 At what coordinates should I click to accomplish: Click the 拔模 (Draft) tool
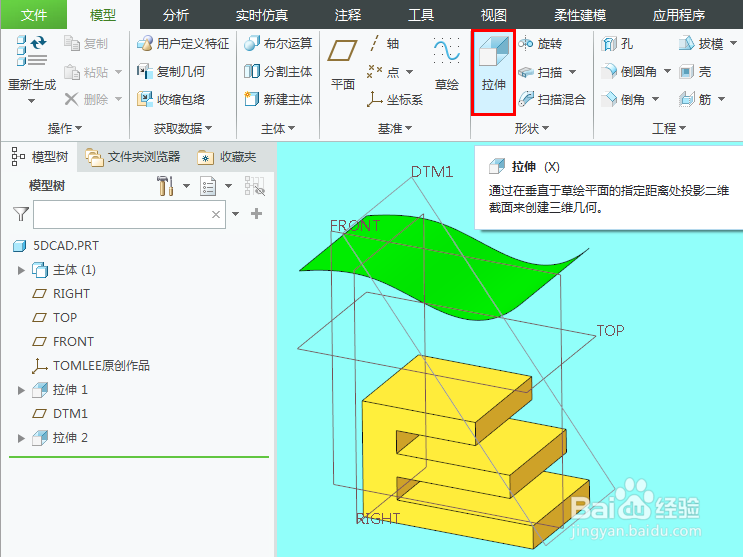(700, 44)
